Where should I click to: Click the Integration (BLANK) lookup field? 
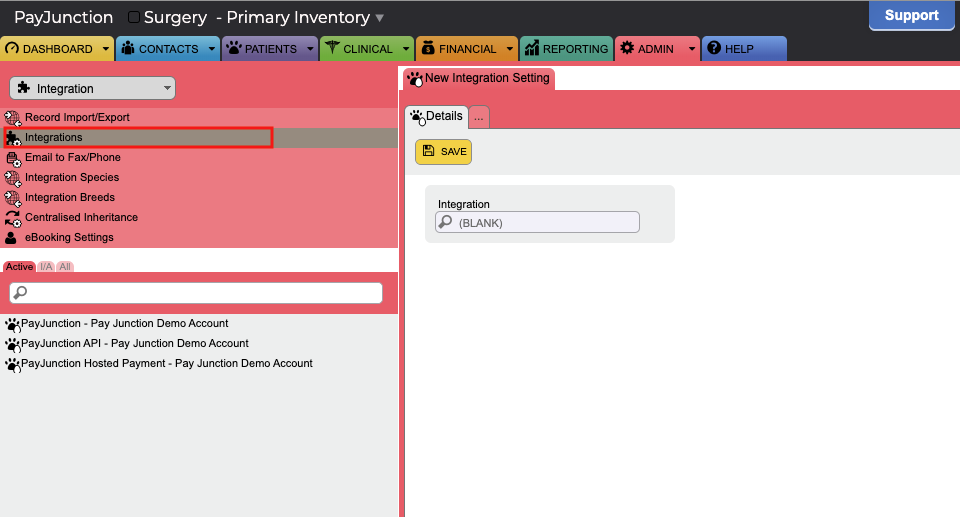538,222
